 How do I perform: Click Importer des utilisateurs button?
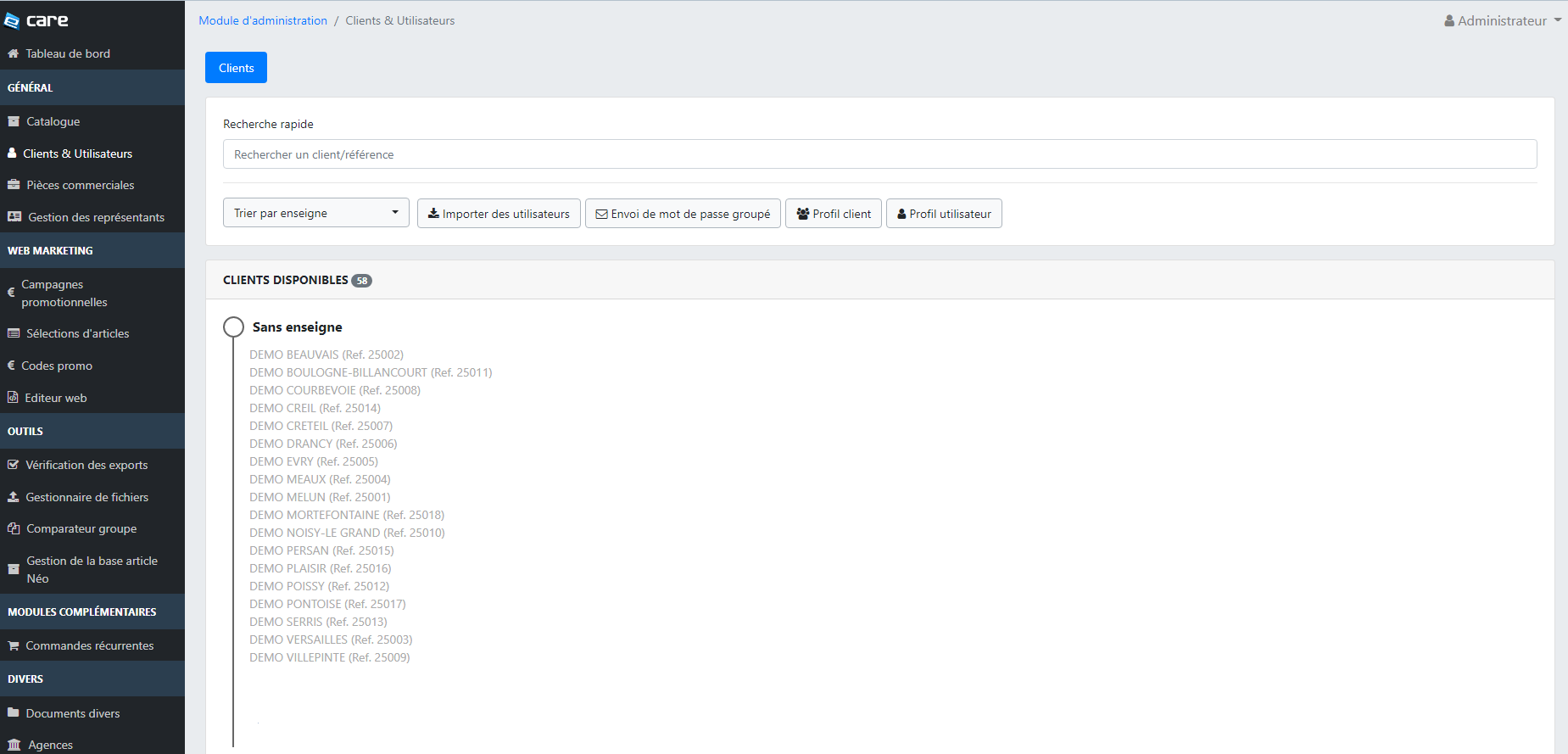tap(499, 214)
